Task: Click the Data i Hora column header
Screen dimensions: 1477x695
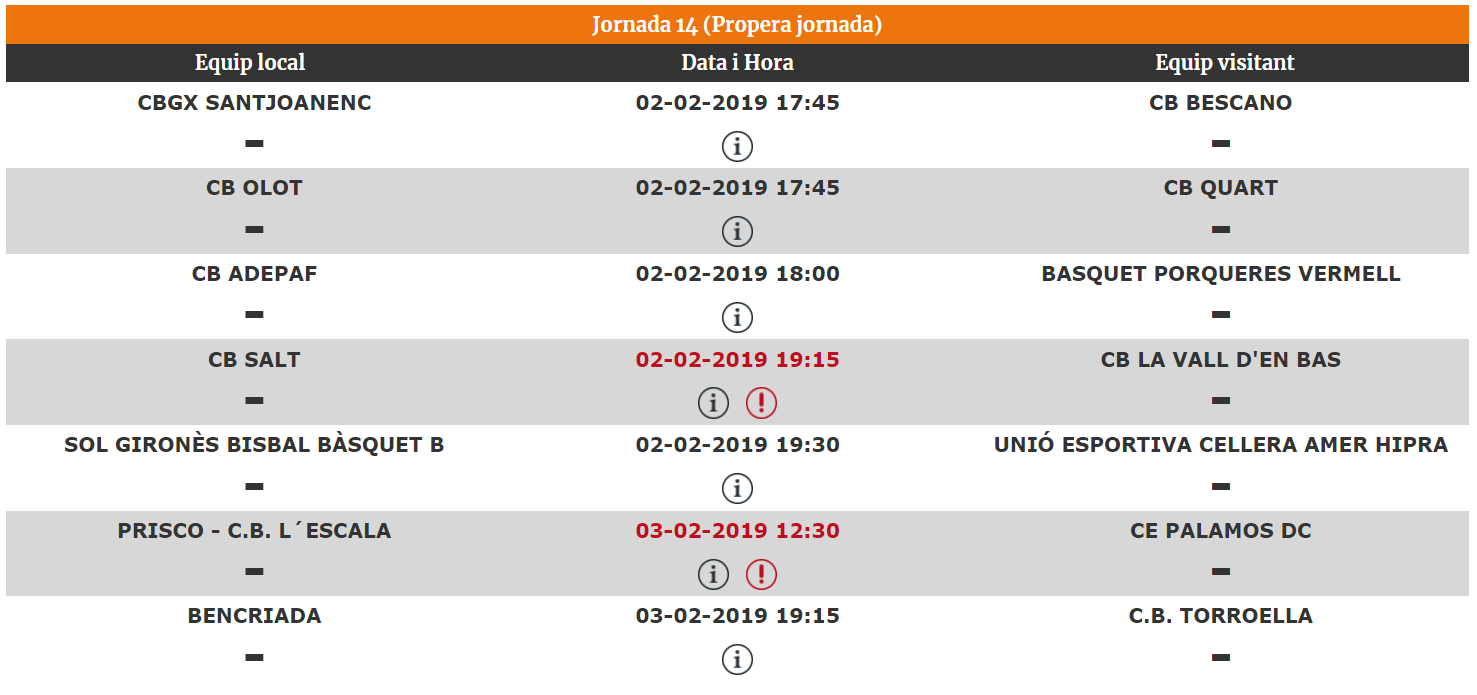Action: pyautogui.click(x=737, y=63)
